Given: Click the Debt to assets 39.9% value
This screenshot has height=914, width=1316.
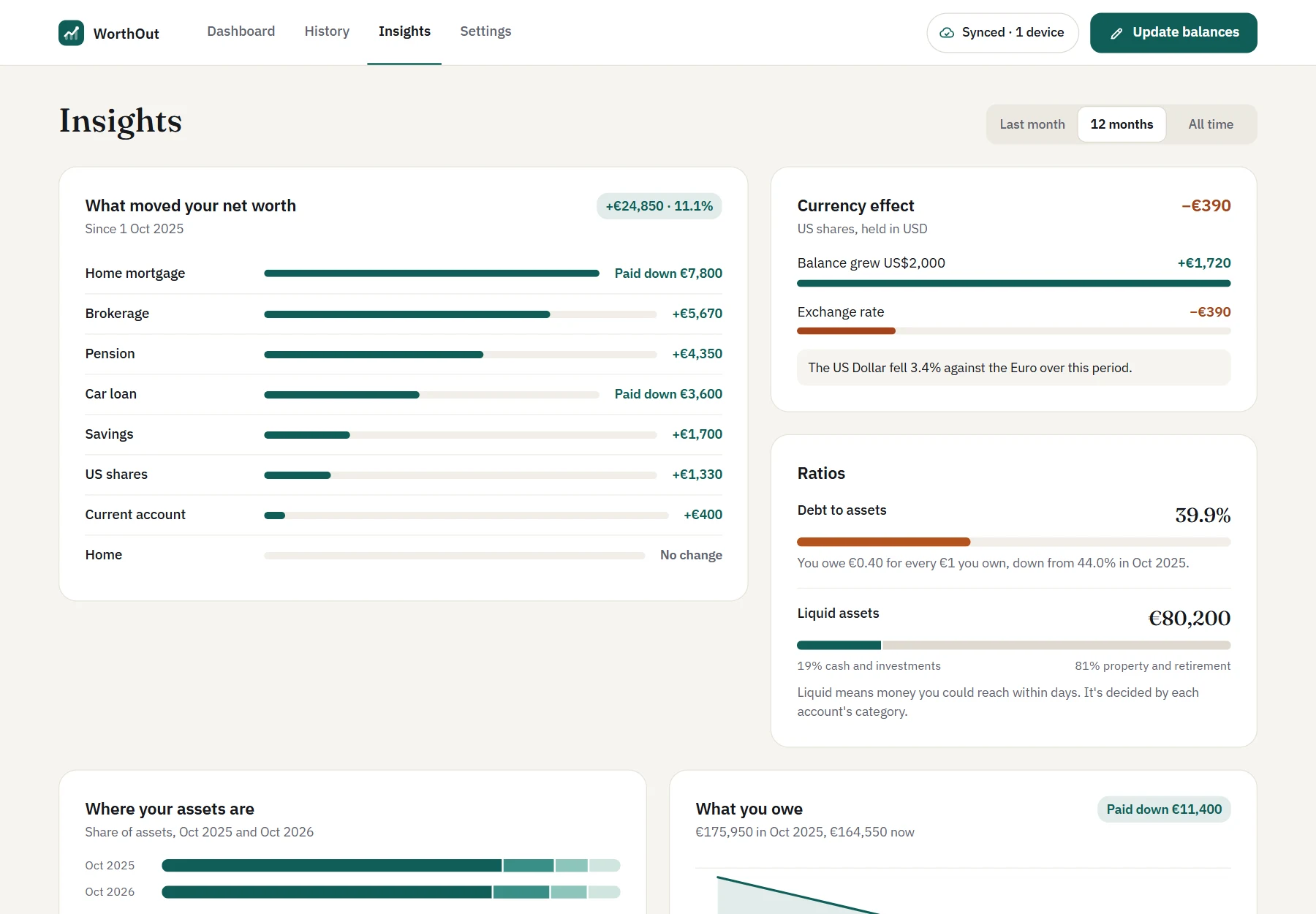Looking at the screenshot, I should coord(1203,515).
